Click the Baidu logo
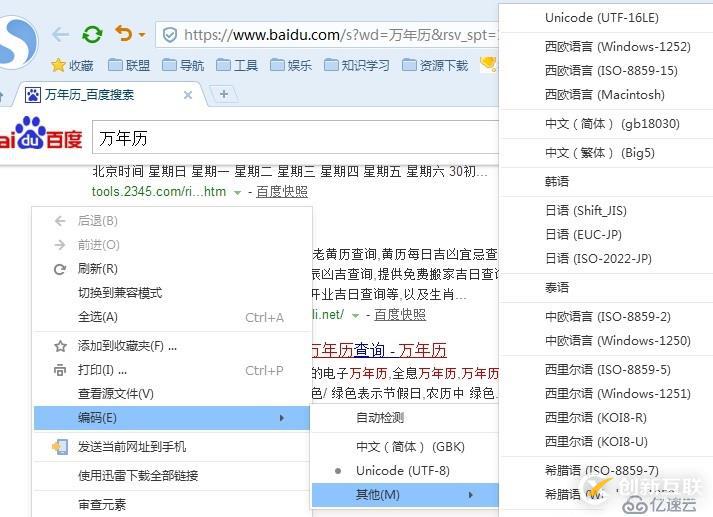Viewport: 713px width, 517px height. coord(40,134)
